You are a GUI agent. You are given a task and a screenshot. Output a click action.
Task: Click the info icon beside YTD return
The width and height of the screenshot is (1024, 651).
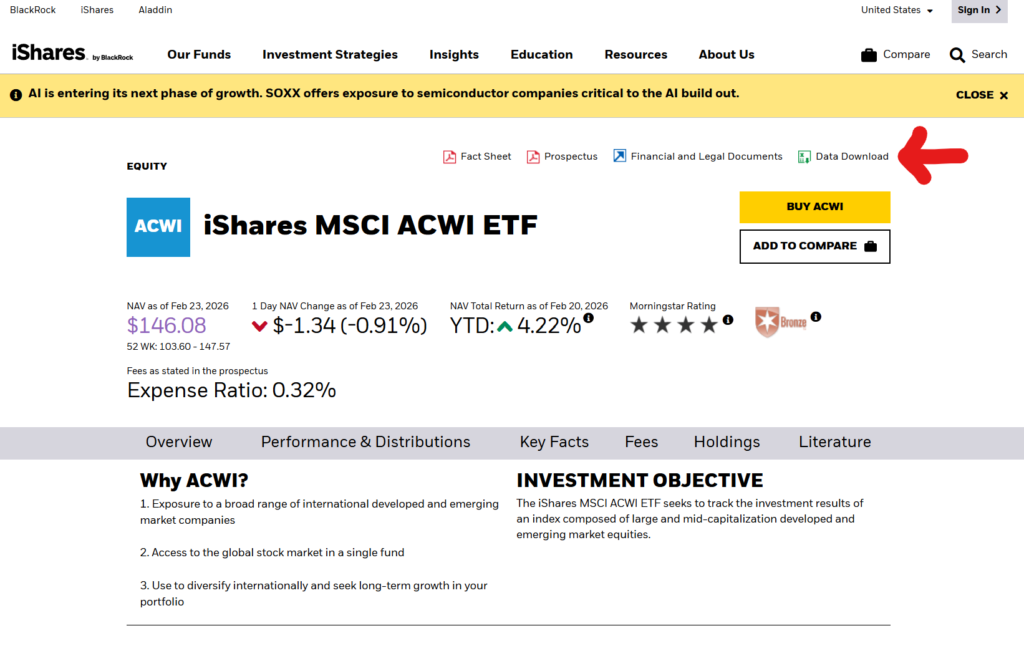click(x=588, y=318)
